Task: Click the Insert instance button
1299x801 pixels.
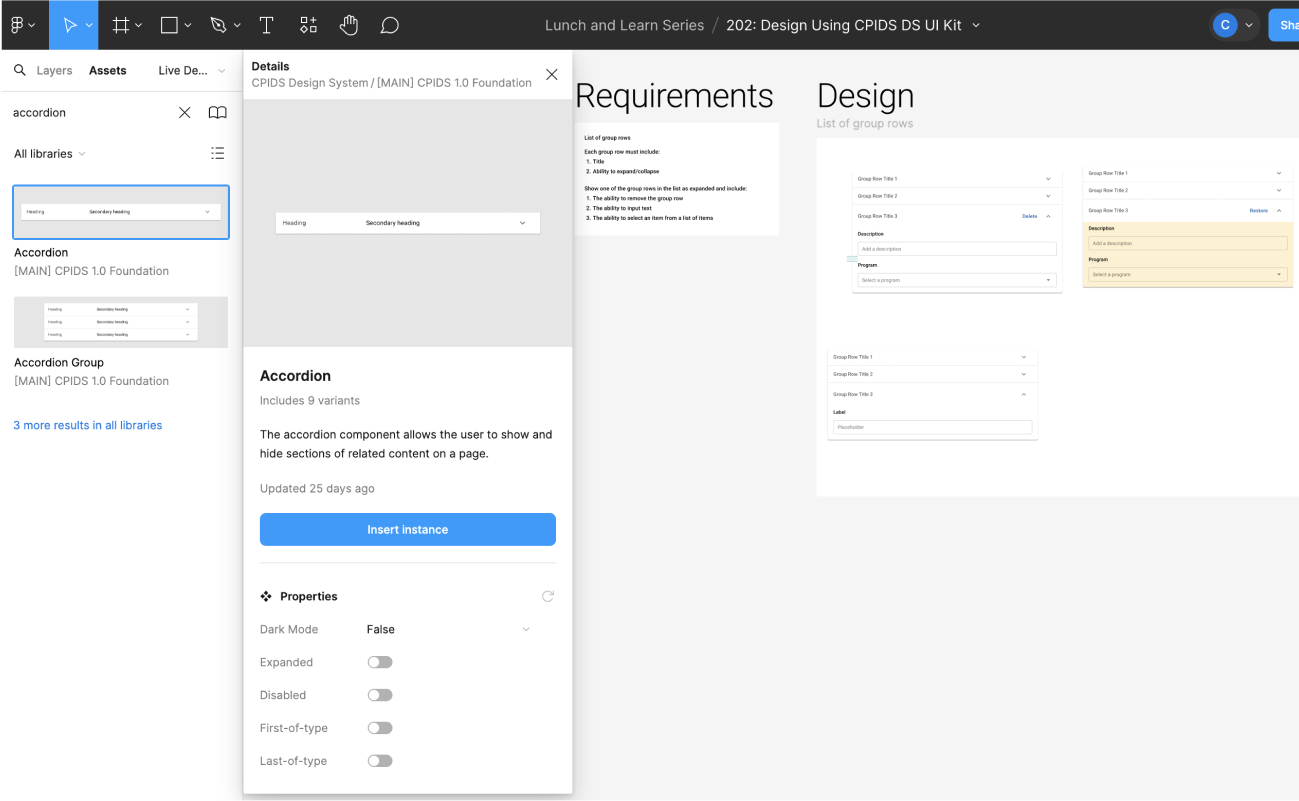Action: [x=407, y=529]
